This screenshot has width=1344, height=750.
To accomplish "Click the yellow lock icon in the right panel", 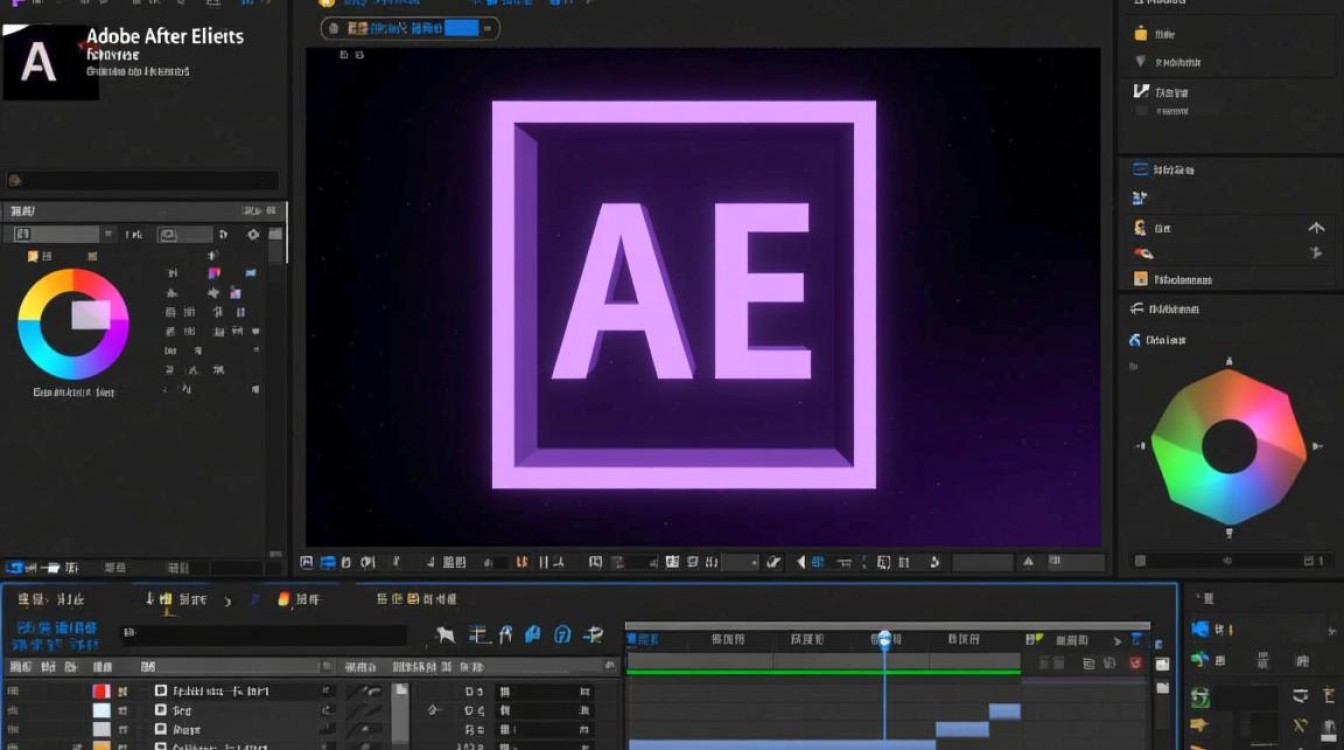I will click(1140, 34).
